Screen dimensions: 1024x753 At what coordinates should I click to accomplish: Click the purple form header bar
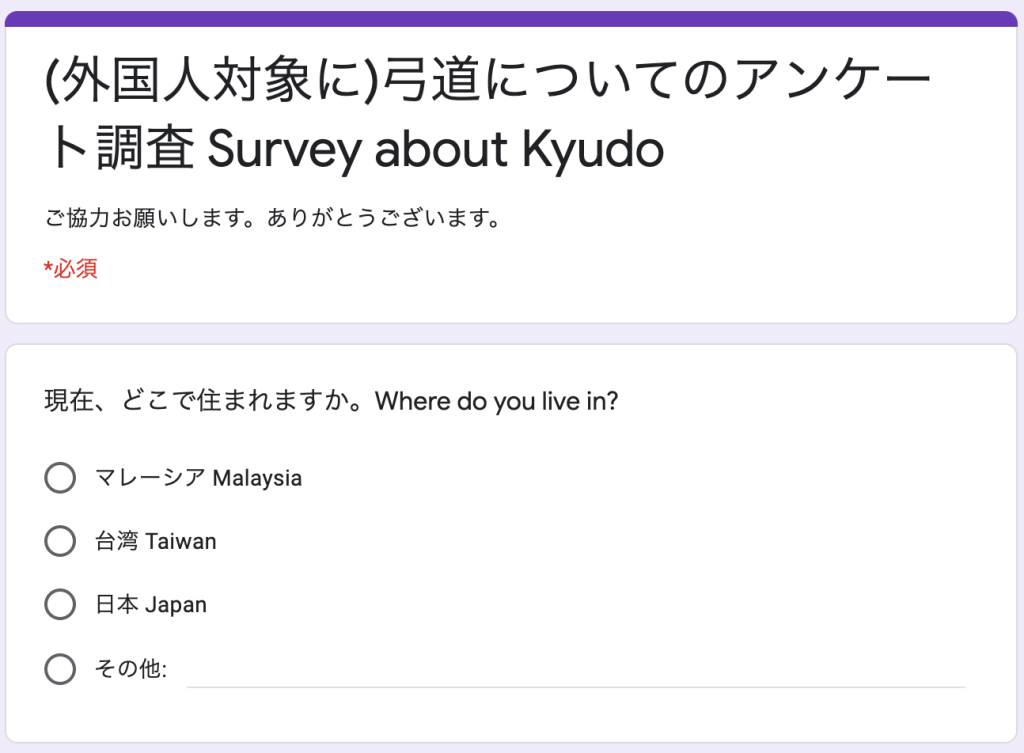click(511, 19)
